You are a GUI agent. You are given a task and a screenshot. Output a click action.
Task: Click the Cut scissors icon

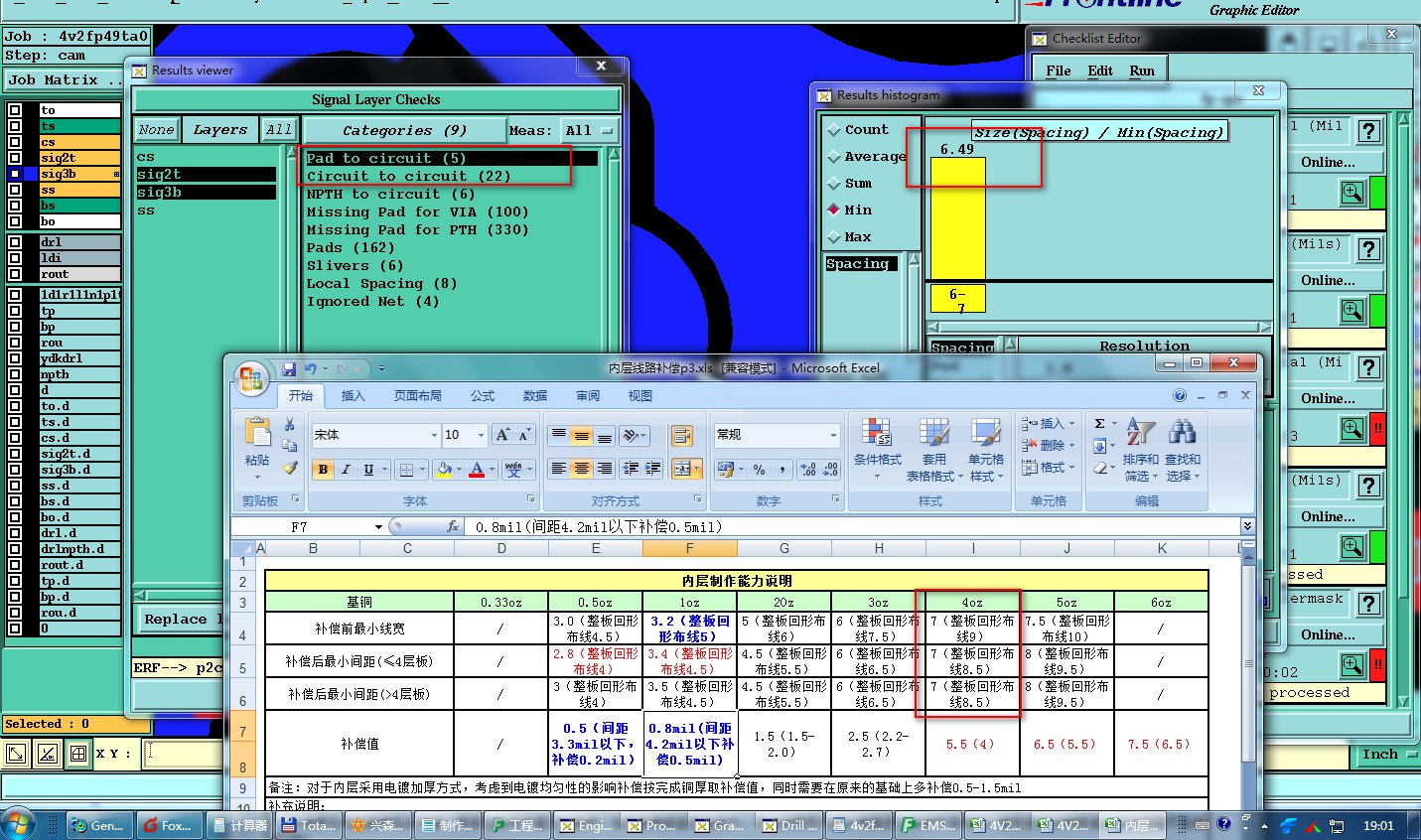(290, 424)
